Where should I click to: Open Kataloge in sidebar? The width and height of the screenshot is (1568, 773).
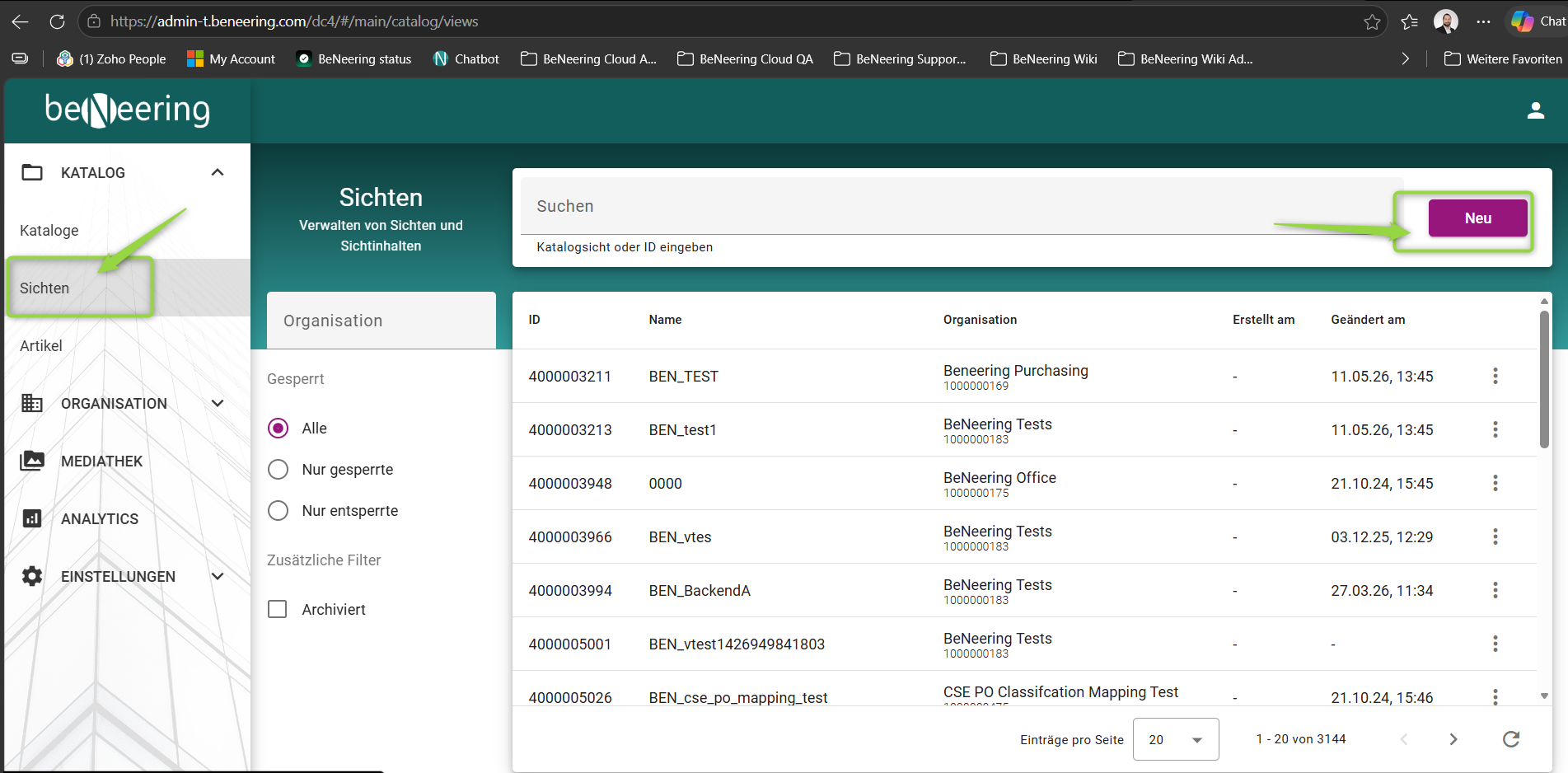49,231
